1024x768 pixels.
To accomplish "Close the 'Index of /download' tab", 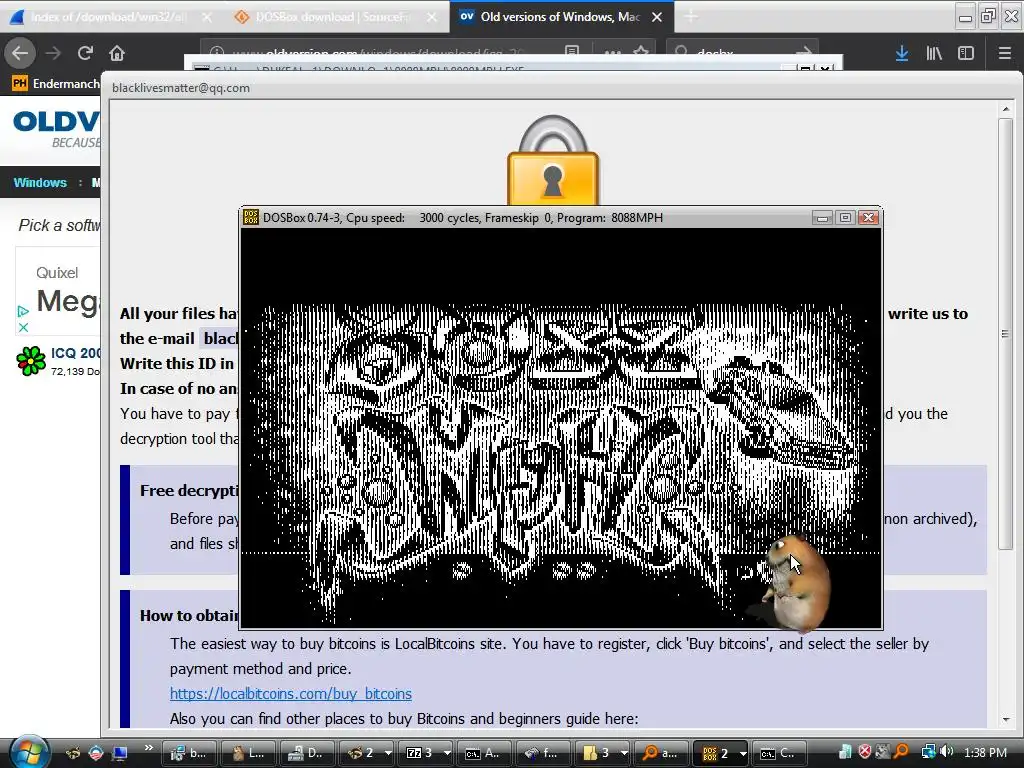I will click(206, 17).
